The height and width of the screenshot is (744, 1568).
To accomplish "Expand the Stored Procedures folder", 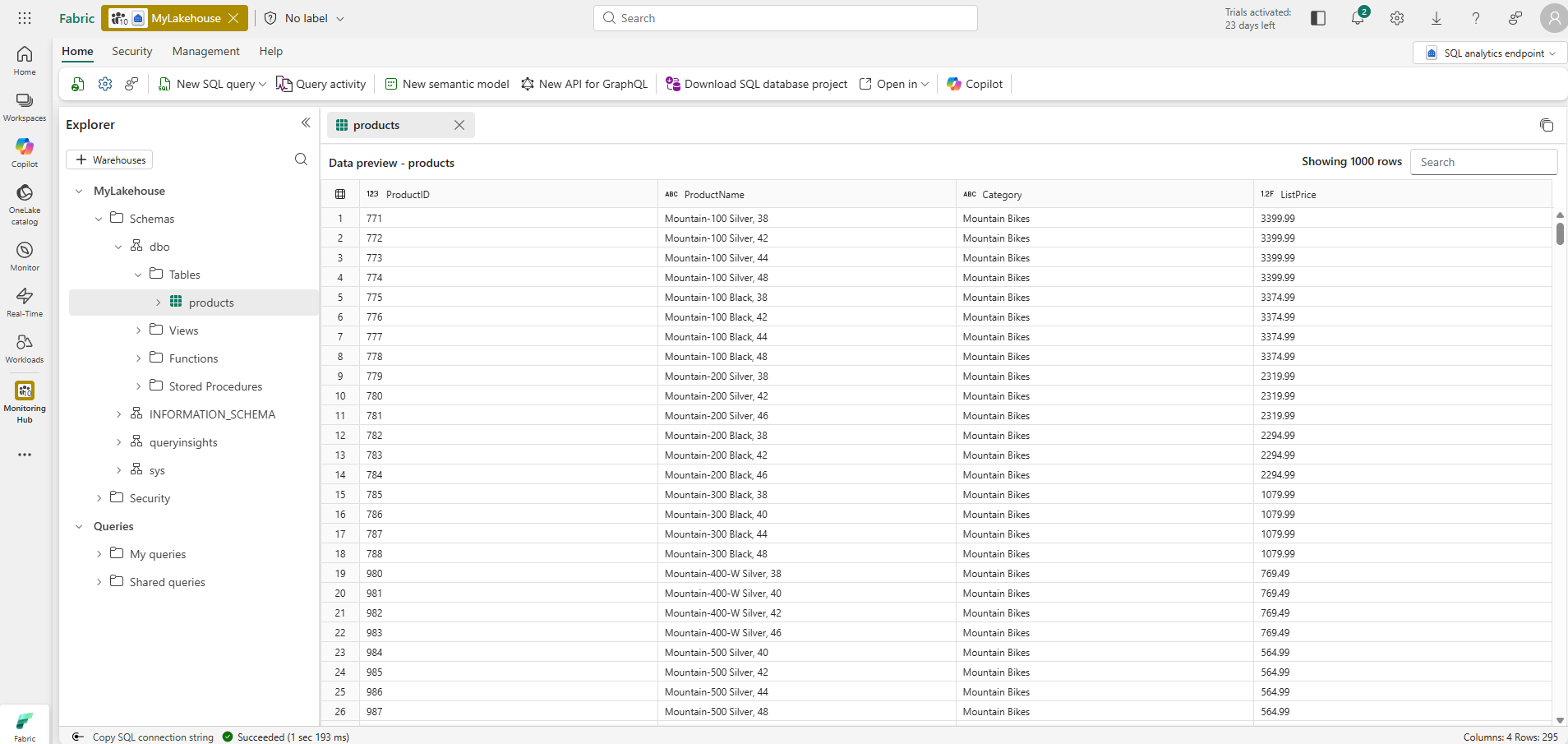I will click(138, 386).
